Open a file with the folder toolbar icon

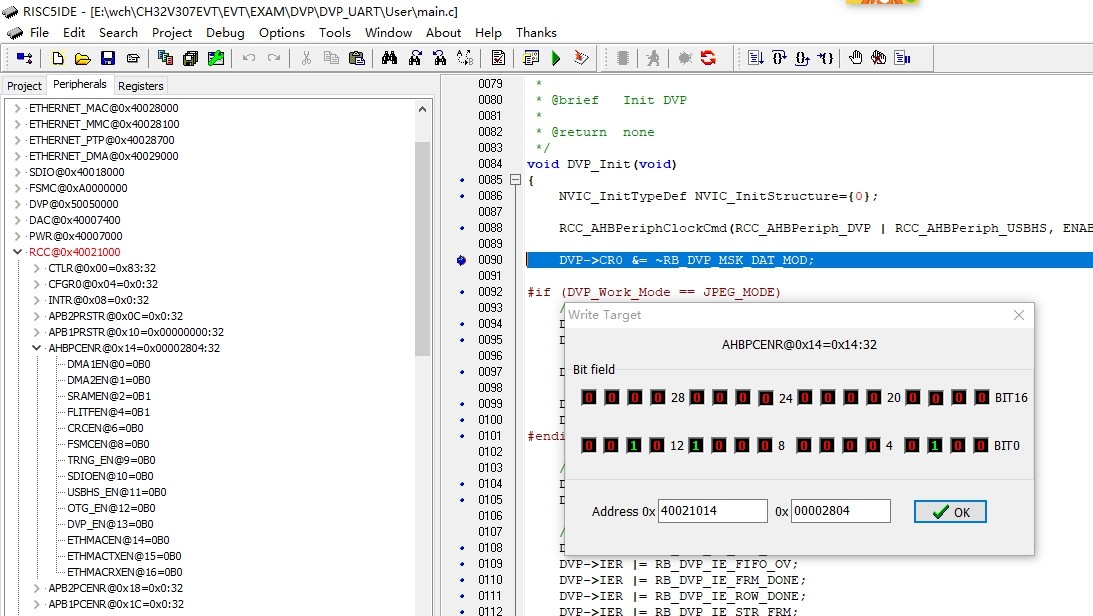[82, 58]
